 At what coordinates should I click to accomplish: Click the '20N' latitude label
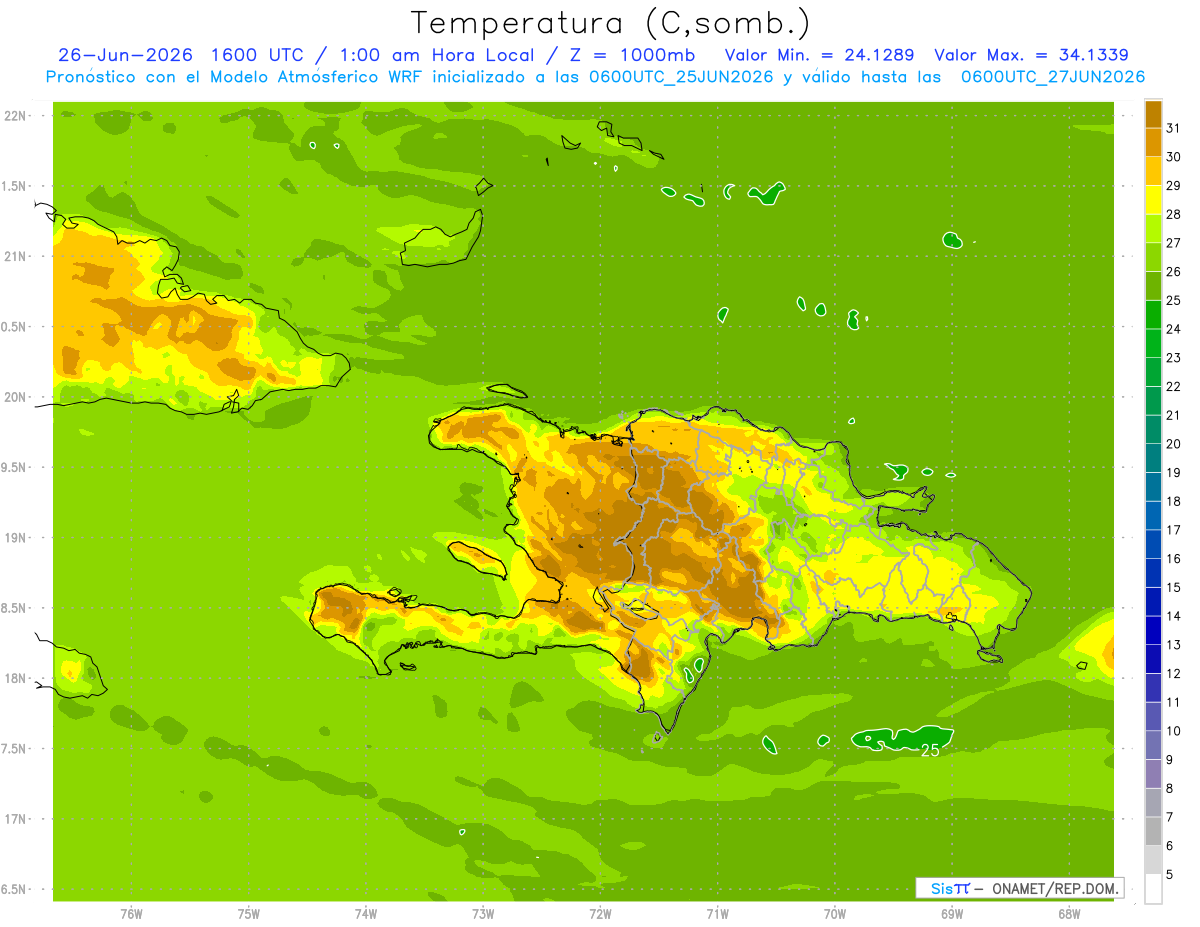pos(16,397)
